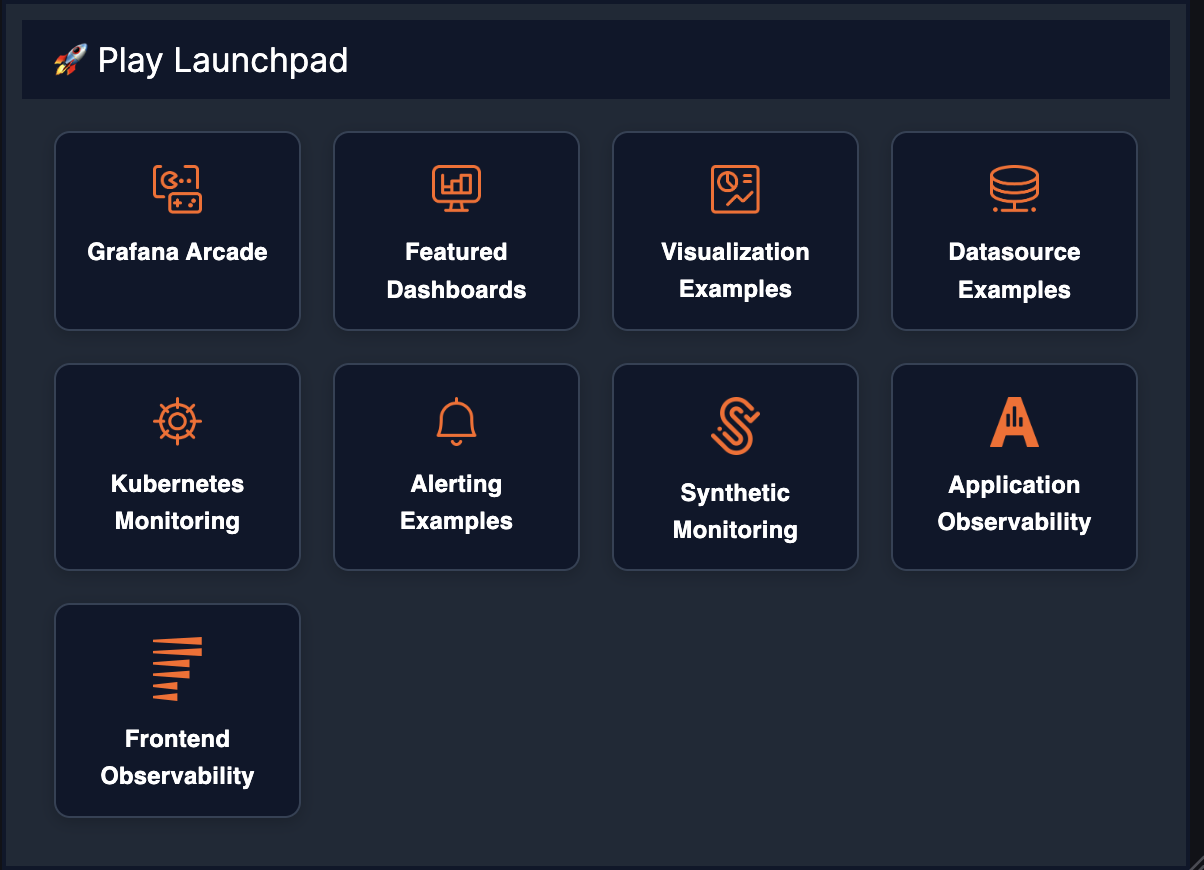1204x870 pixels.
Task: Open the Alerting Examples card
Action: pos(456,467)
